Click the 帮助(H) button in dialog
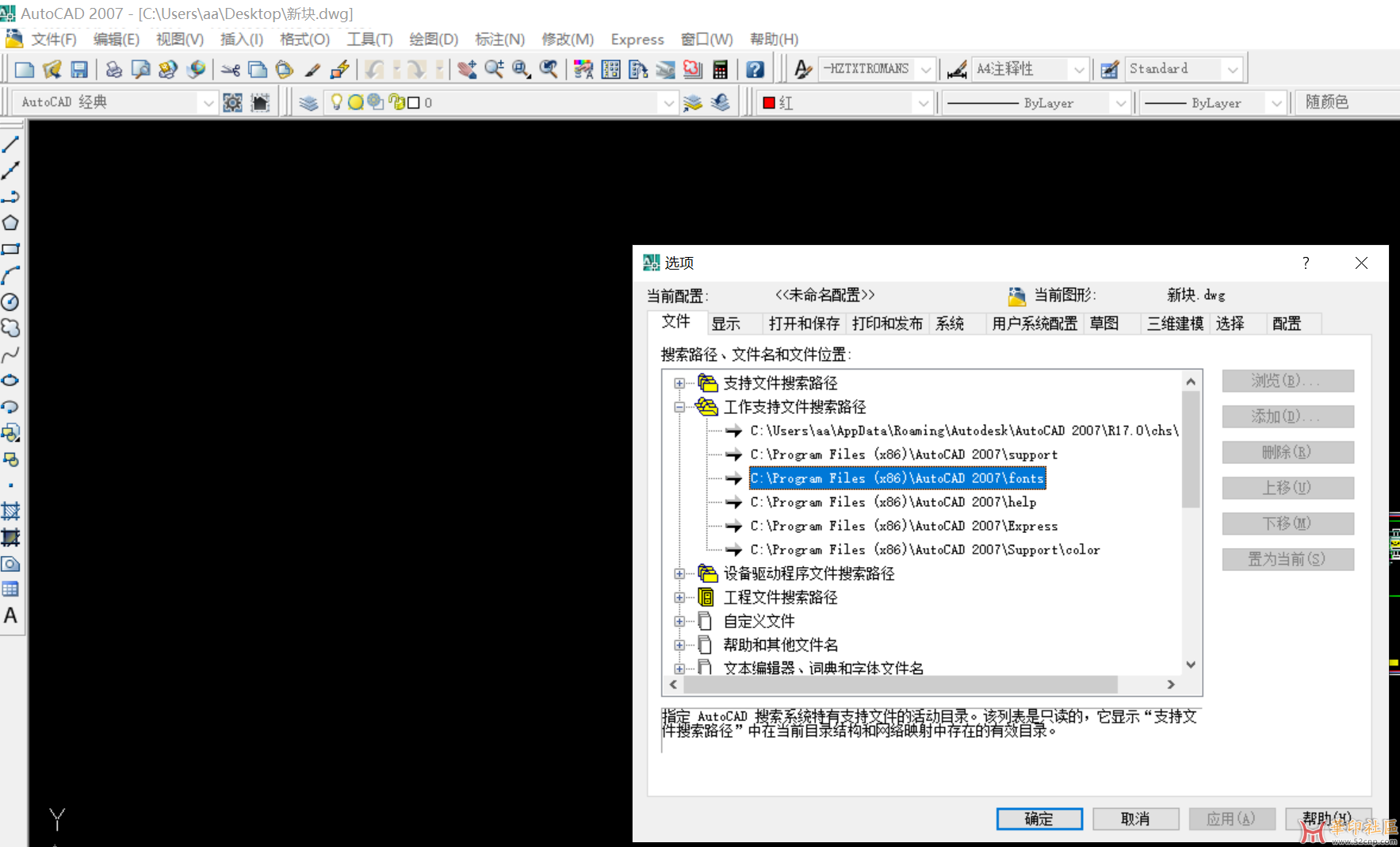1400x847 pixels. (x=1328, y=818)
